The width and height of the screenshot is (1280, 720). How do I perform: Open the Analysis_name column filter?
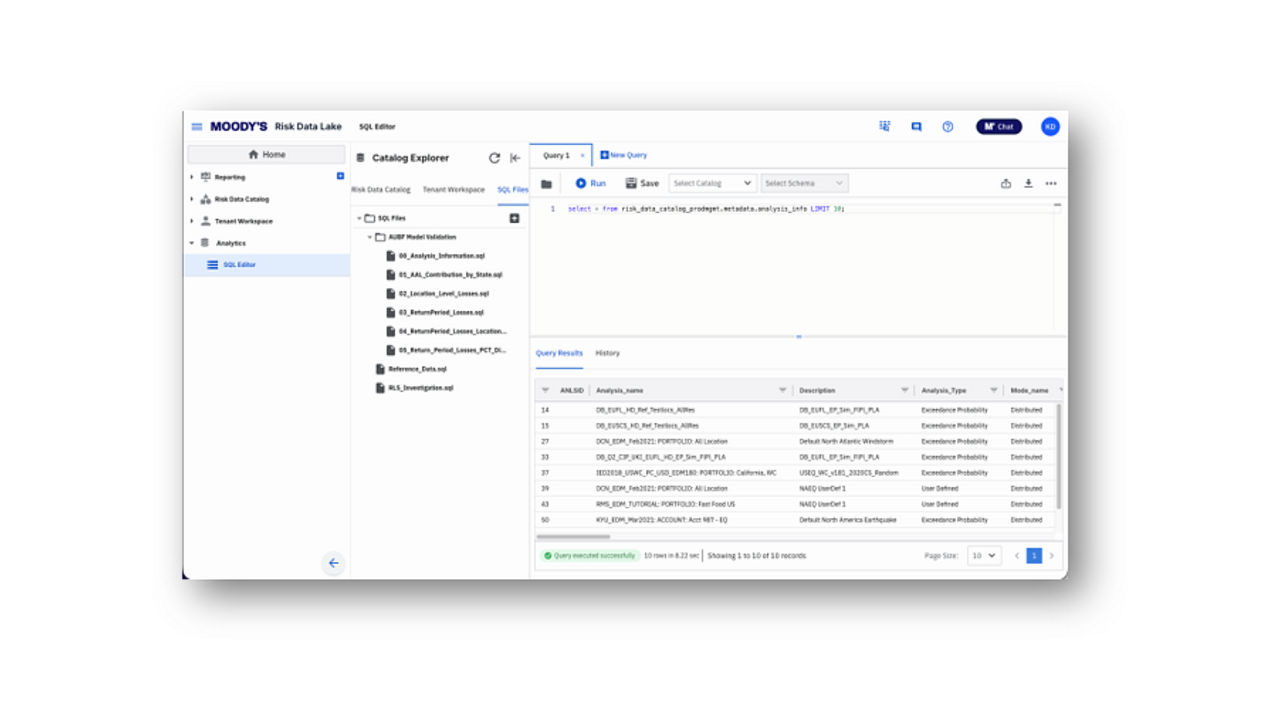point(783,390)
